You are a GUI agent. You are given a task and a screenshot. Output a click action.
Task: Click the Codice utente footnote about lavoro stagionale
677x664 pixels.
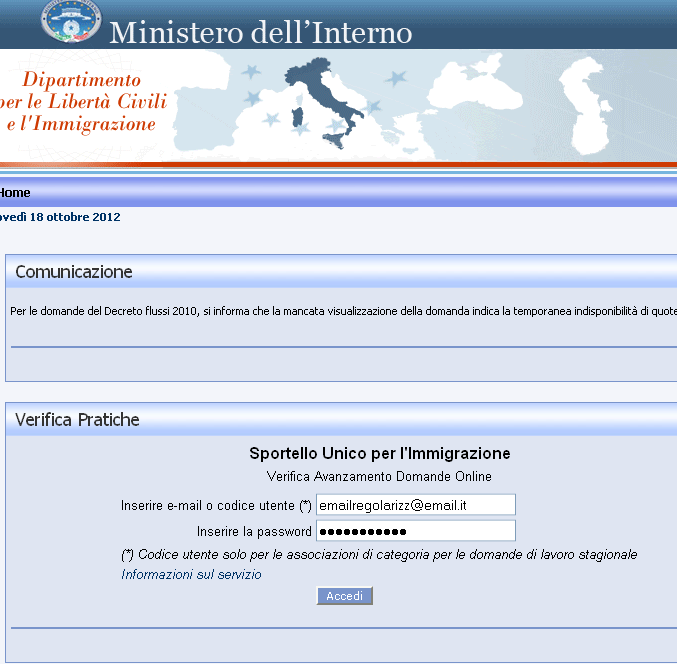[379, 555]
